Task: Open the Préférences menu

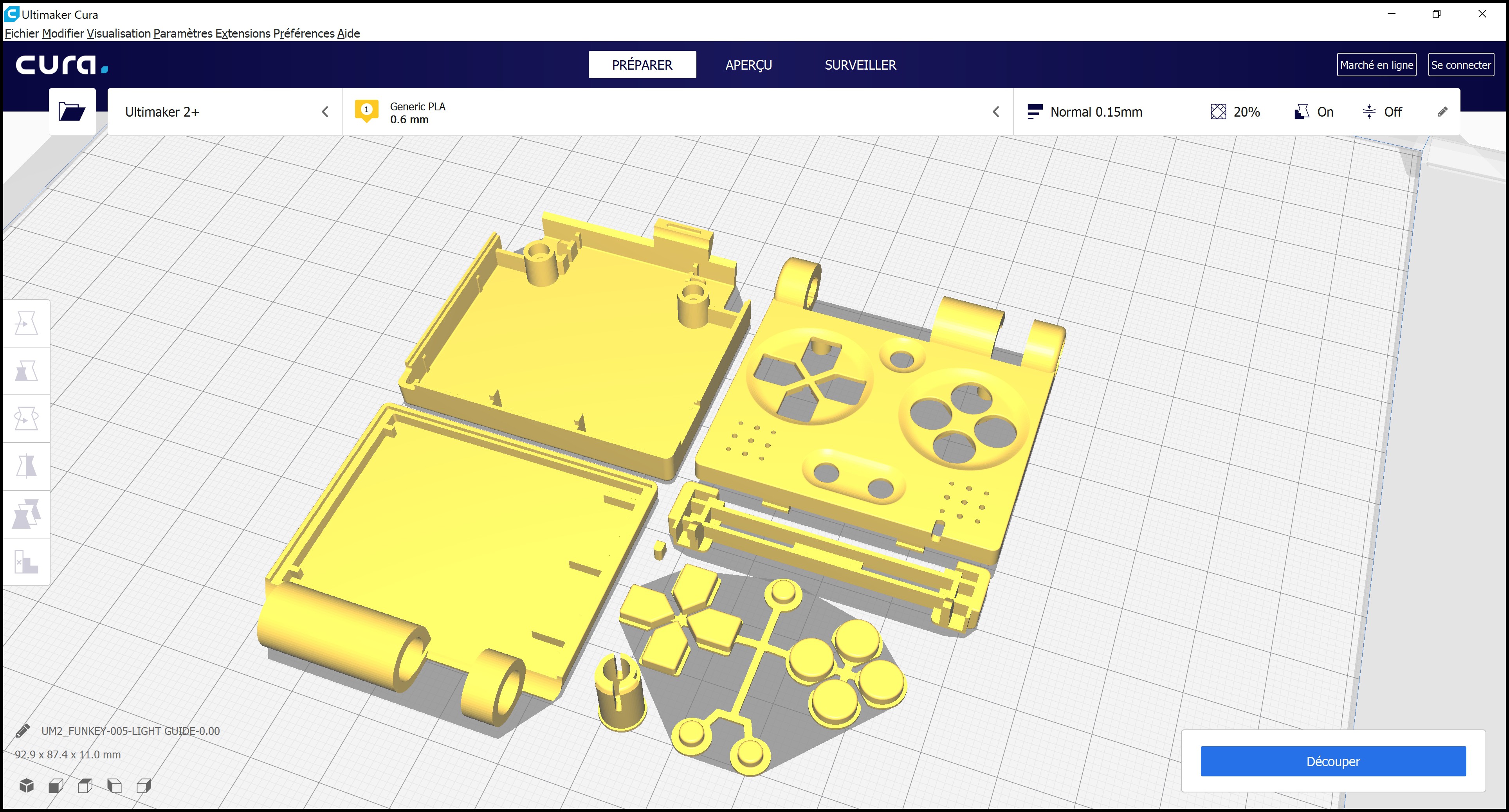Action: 304,33
